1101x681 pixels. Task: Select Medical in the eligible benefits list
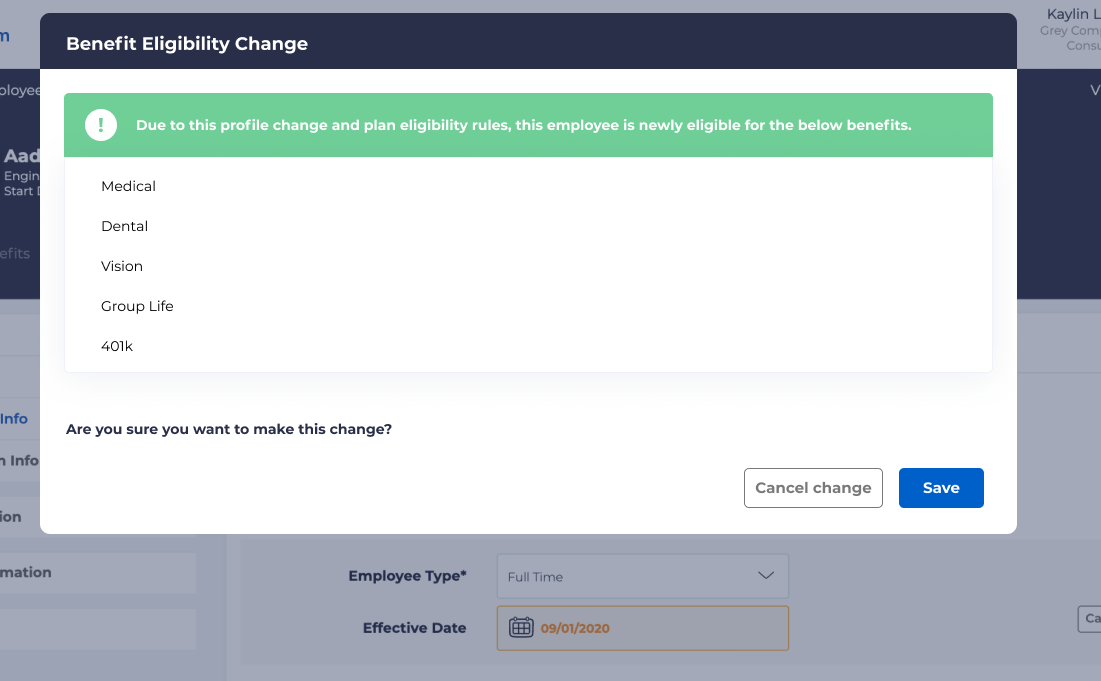129,186
